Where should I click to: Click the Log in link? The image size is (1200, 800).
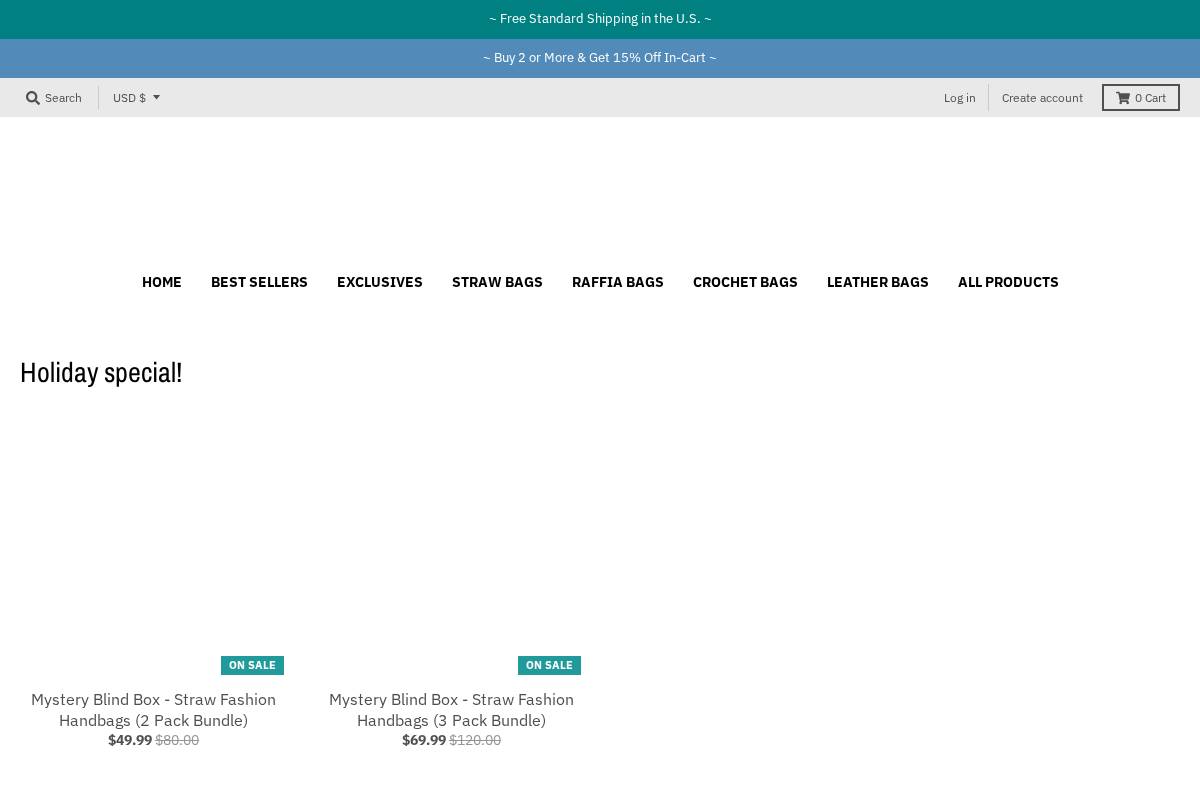click(x=959, y=97)
